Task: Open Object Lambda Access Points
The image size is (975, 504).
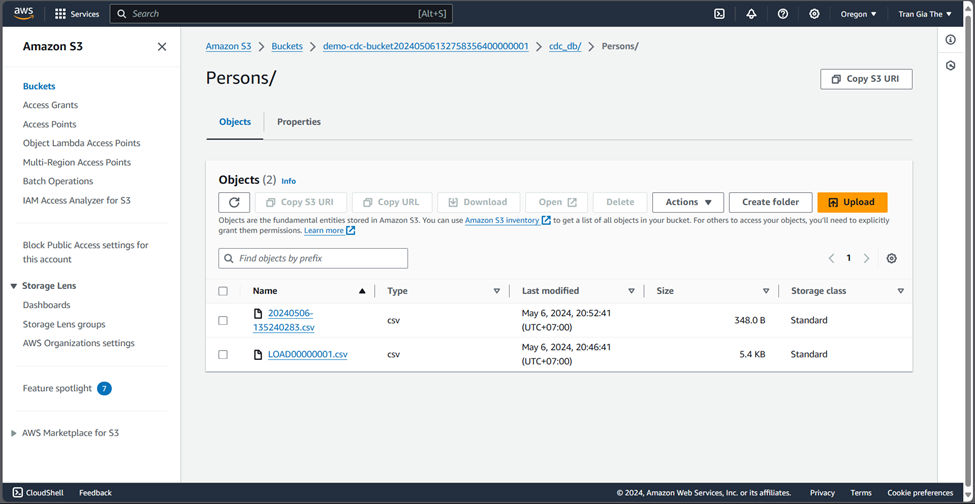Action: [x=81, y=143]
